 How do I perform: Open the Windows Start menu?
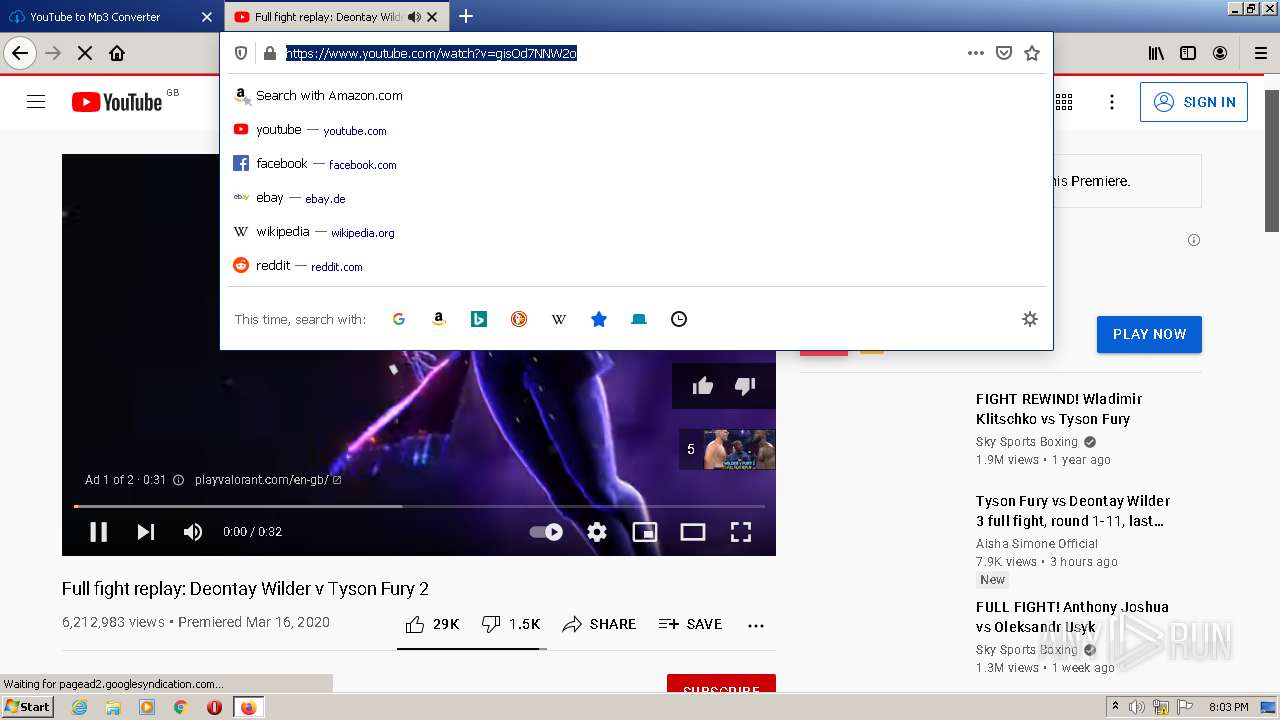click(27, 707)
